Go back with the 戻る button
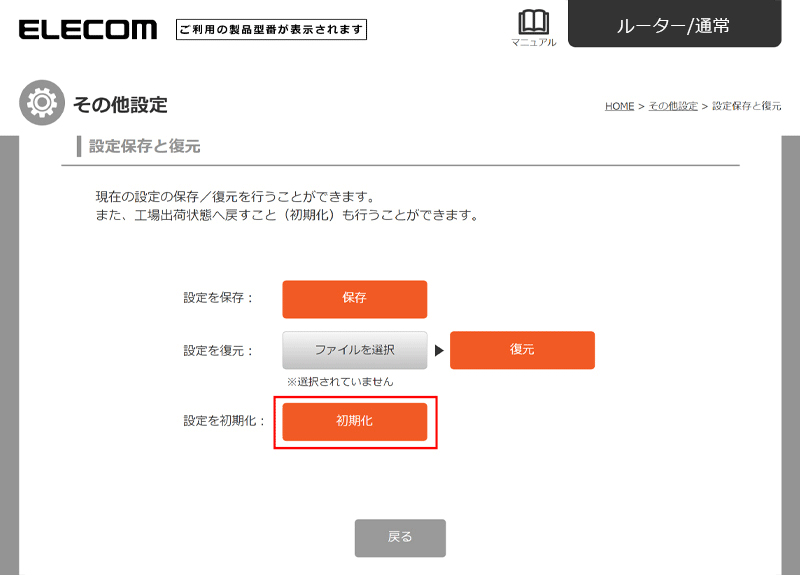This screenshot has width=800, height=575. (x=400, y=537)
